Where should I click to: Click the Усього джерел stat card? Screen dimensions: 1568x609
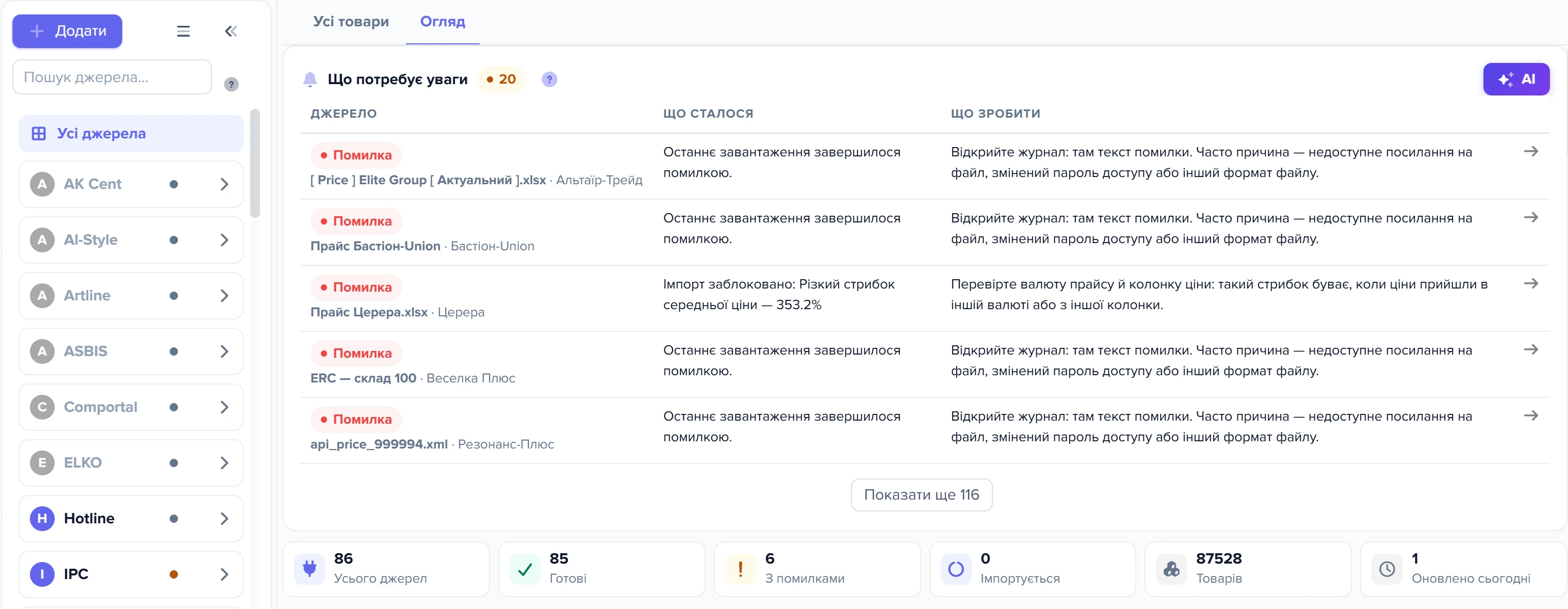[x=386, y=569]
